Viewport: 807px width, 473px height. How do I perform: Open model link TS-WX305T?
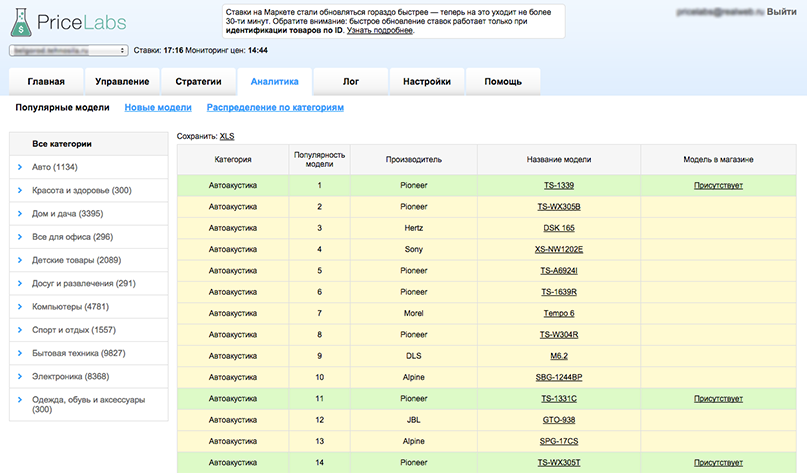point(559,463)
